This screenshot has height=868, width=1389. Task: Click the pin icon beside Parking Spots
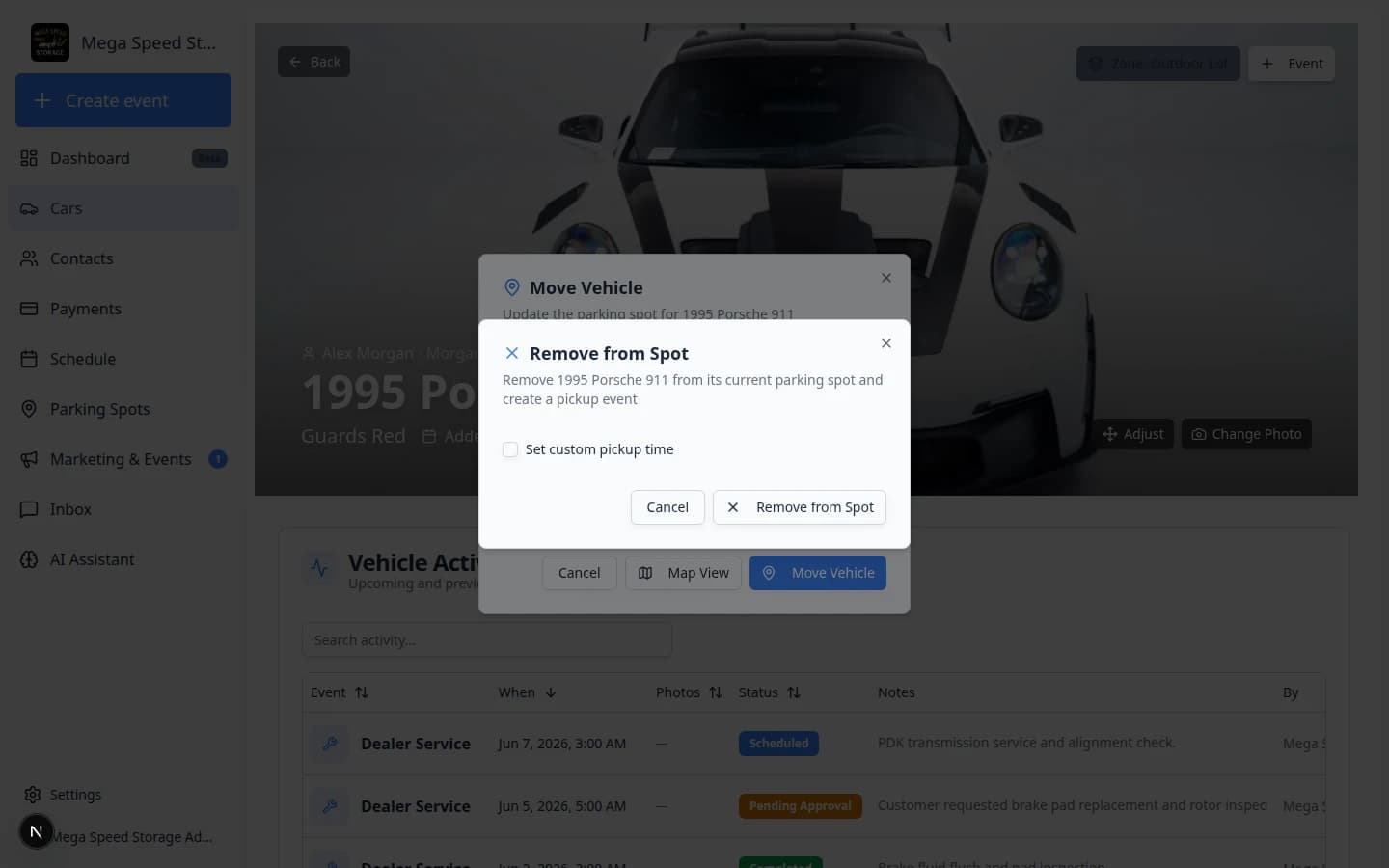tap(29, 409)
